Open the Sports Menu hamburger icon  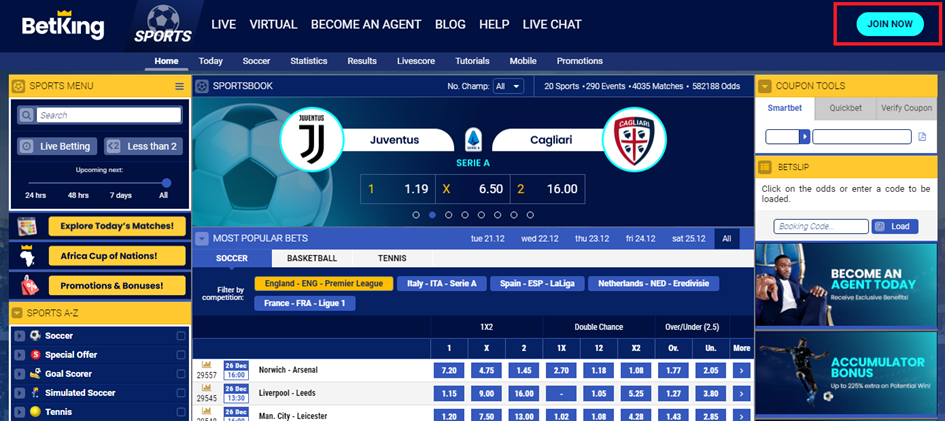[x=180, y=87]
